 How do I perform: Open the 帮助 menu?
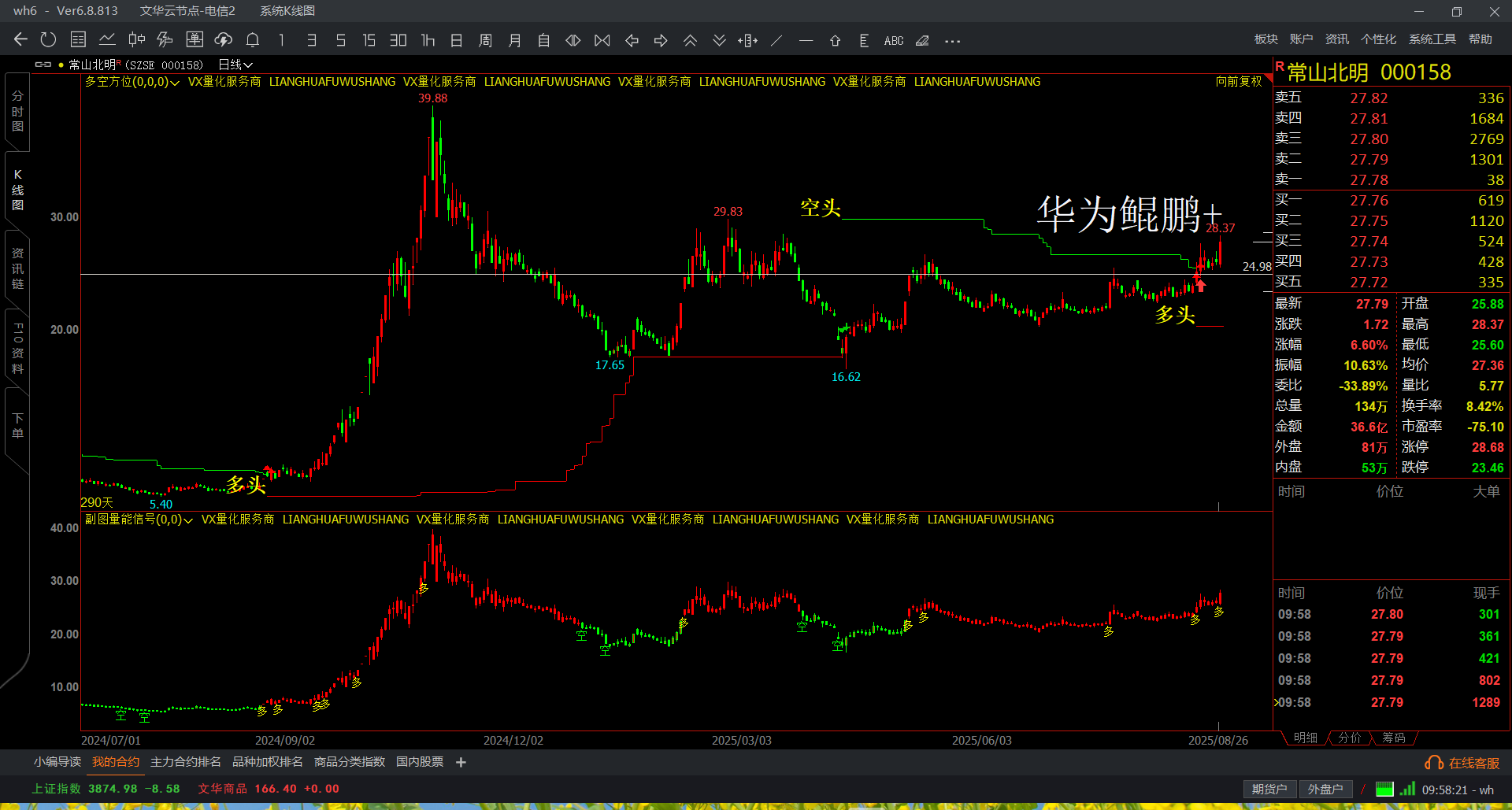(x=1480, y=39)
